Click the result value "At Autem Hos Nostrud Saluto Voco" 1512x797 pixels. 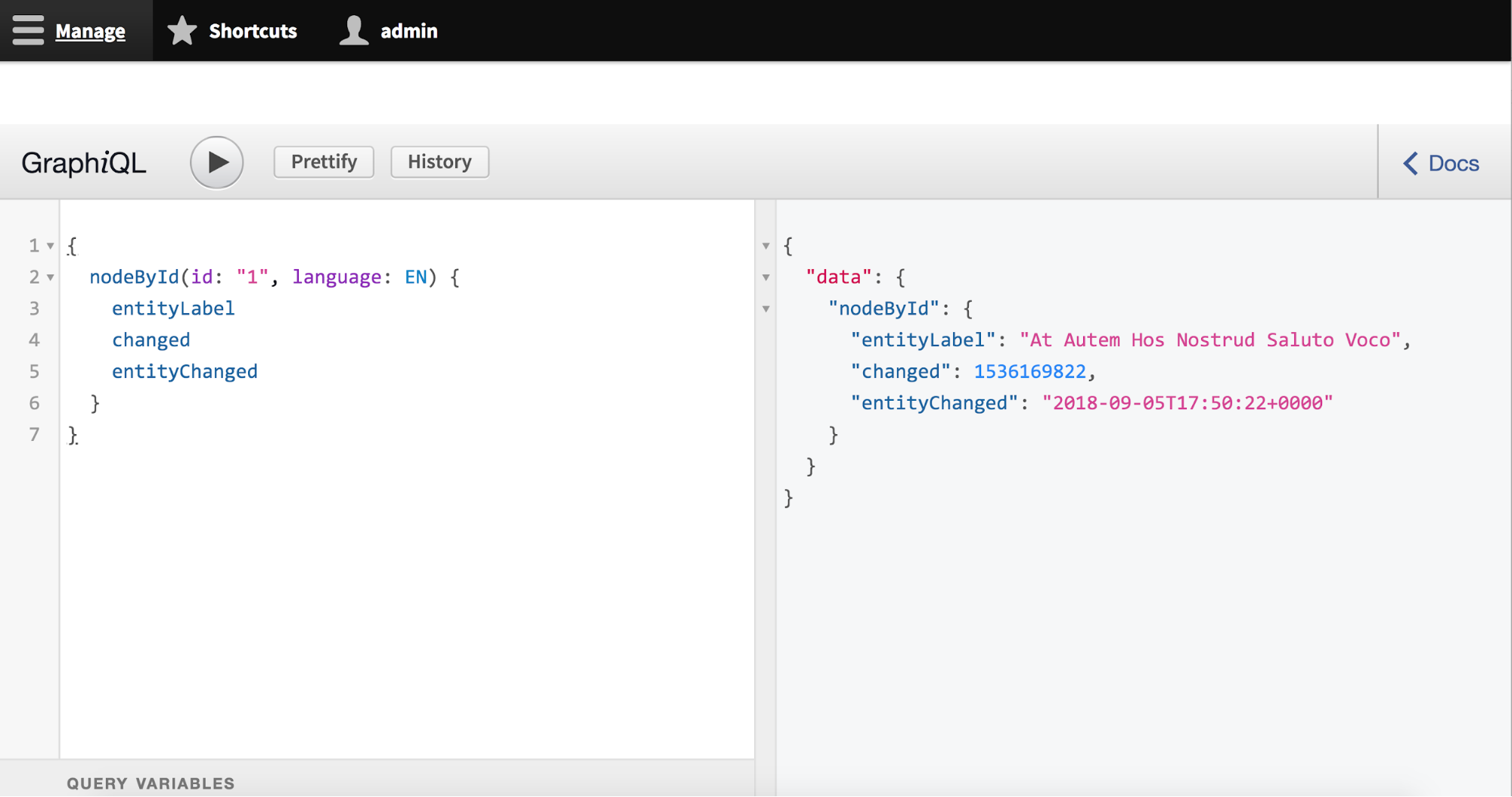(x=1210, y=340)
